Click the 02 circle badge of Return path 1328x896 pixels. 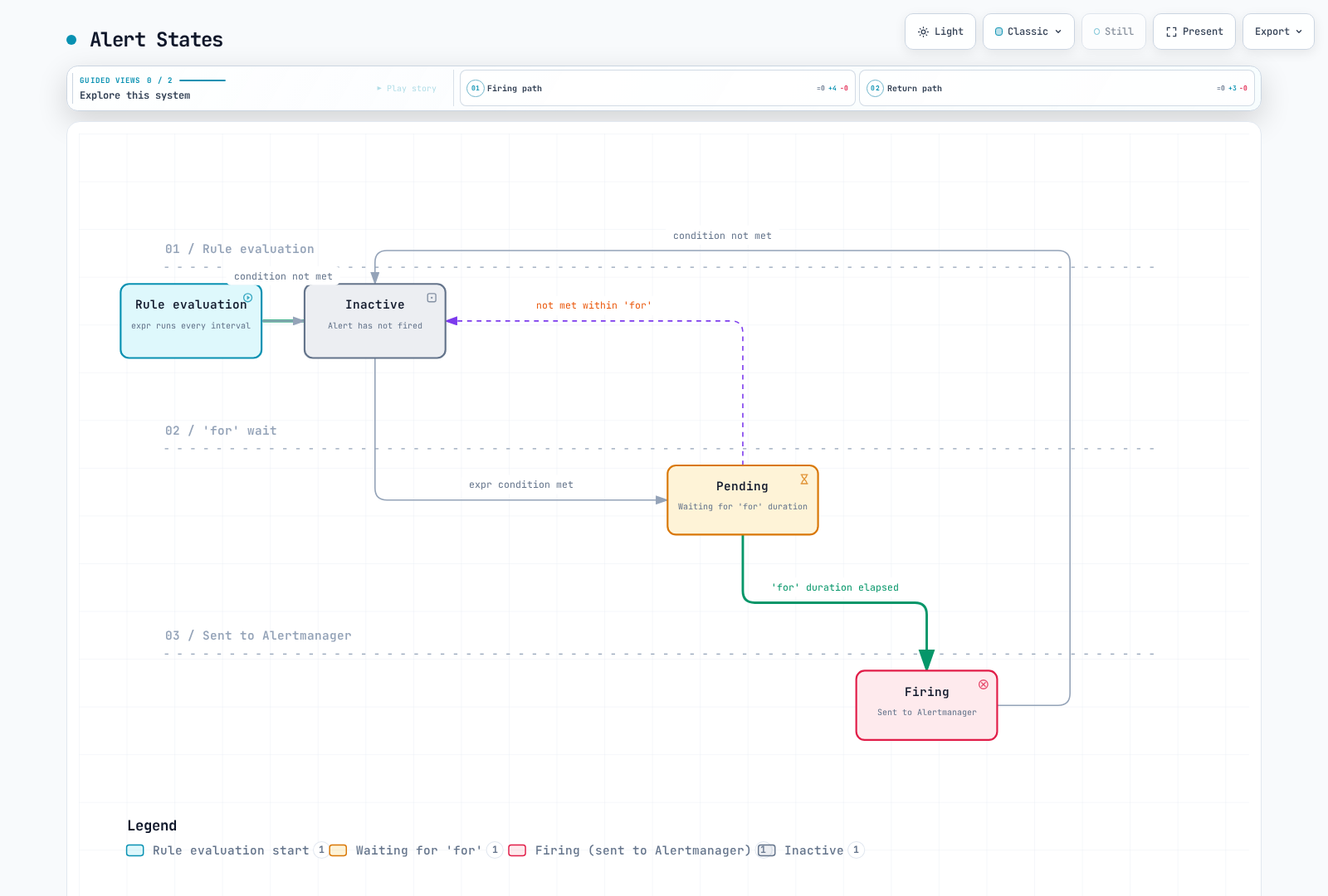tap(875, 88)
